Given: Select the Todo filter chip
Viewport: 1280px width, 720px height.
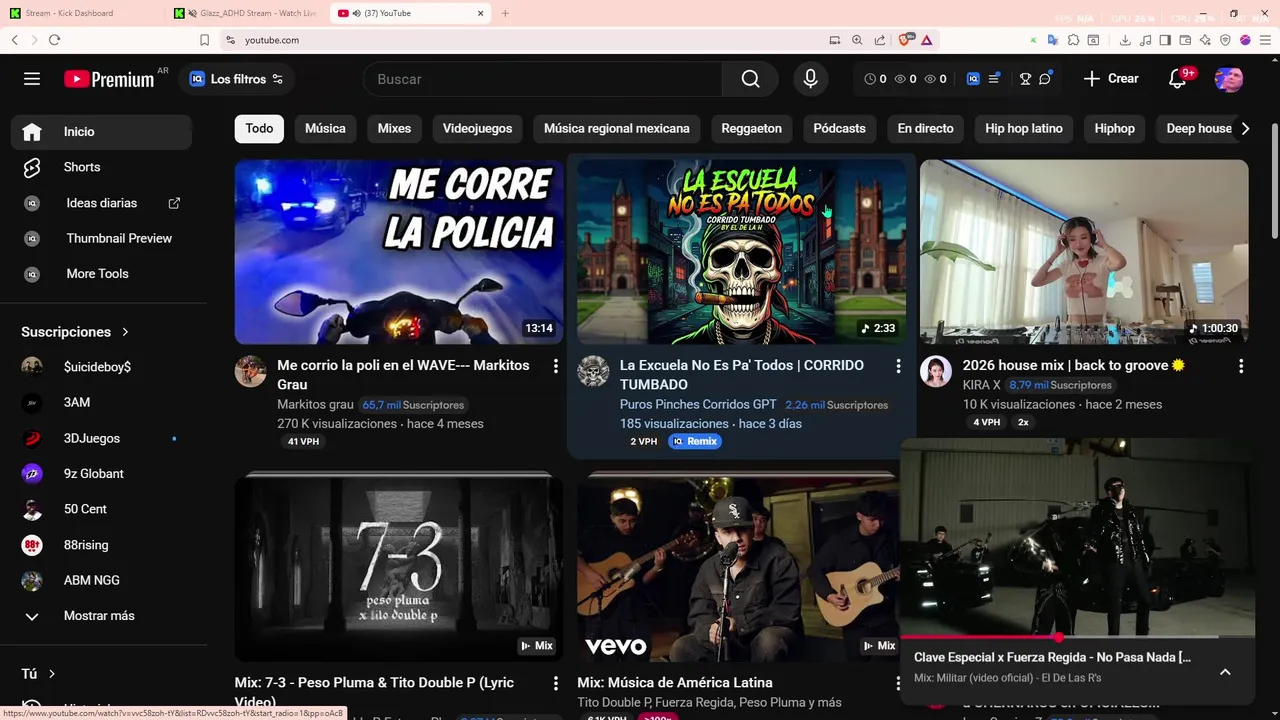Looking at the screenshot, I should (x=259, y=128).
